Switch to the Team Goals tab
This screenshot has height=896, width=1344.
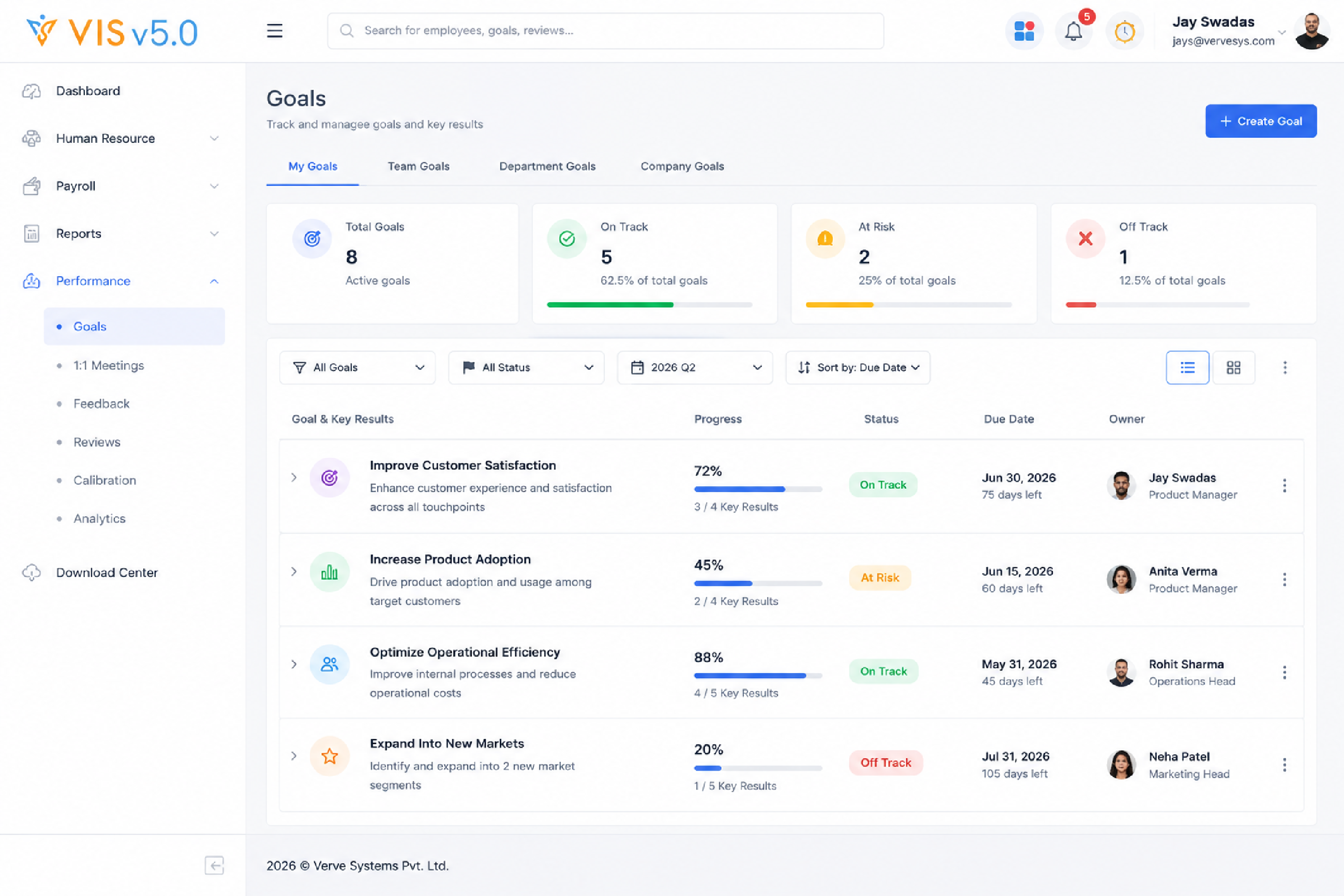(x=419, y=166)
